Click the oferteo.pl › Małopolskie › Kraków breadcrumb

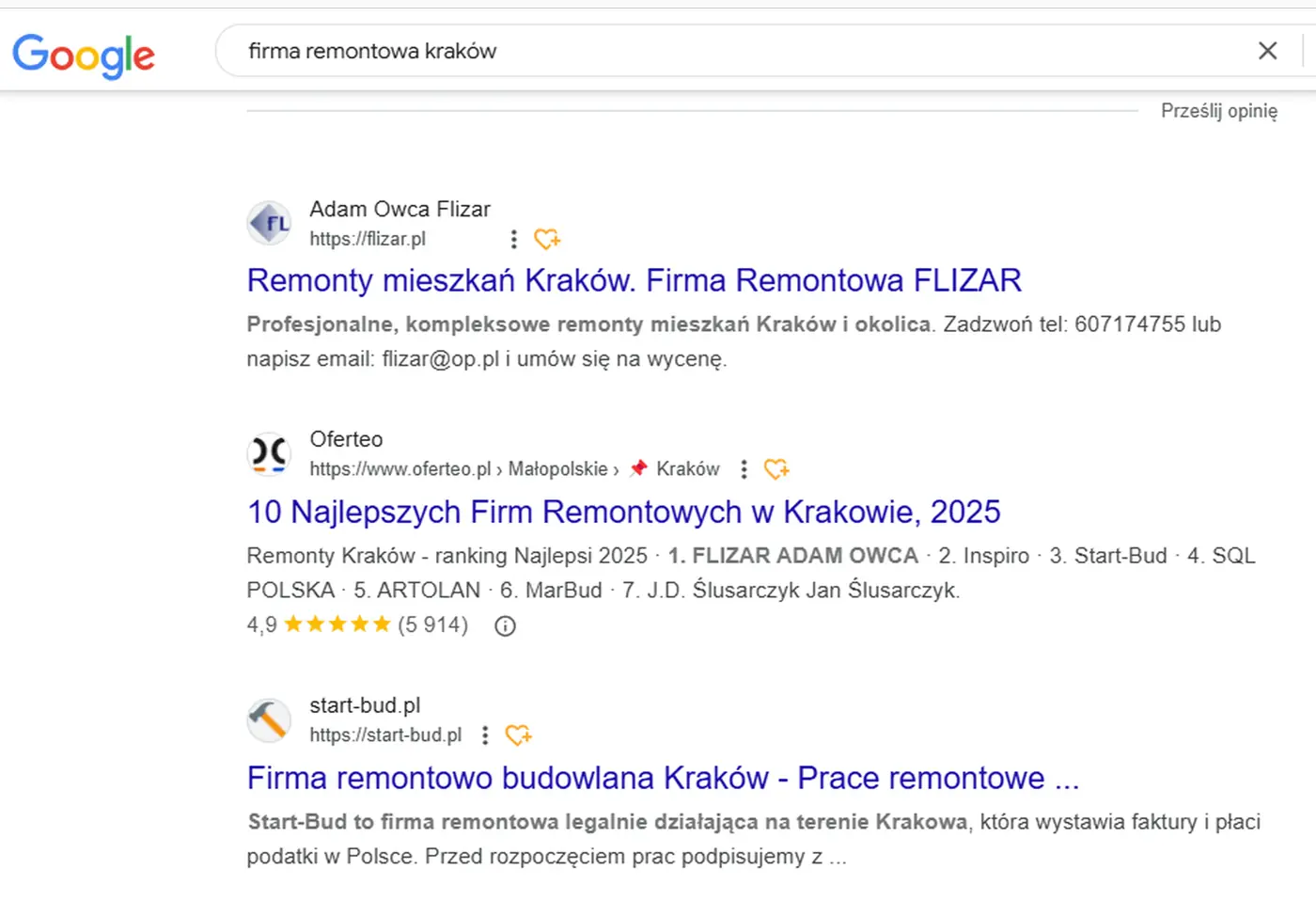coord(514,468)
